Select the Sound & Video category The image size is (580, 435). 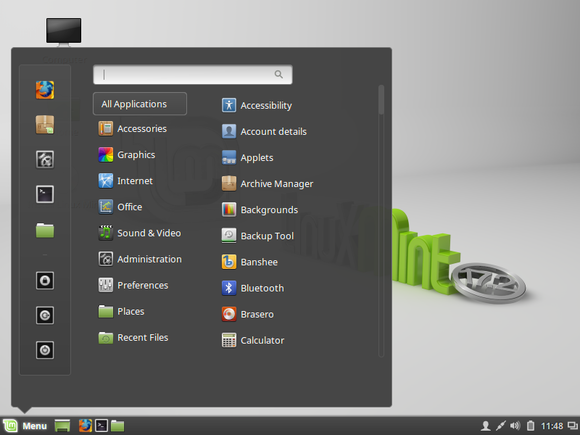[x=140, y=233]
